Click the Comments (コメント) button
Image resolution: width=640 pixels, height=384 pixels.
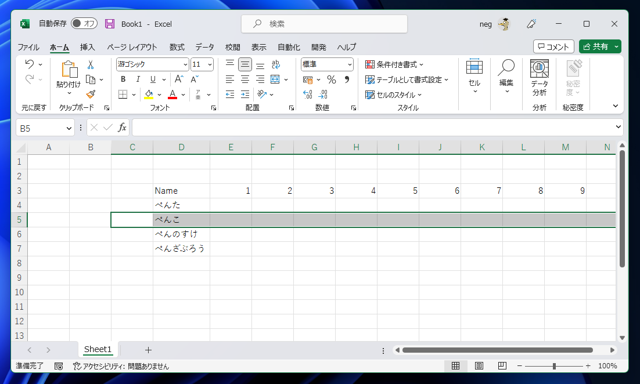tap(553, 47)
